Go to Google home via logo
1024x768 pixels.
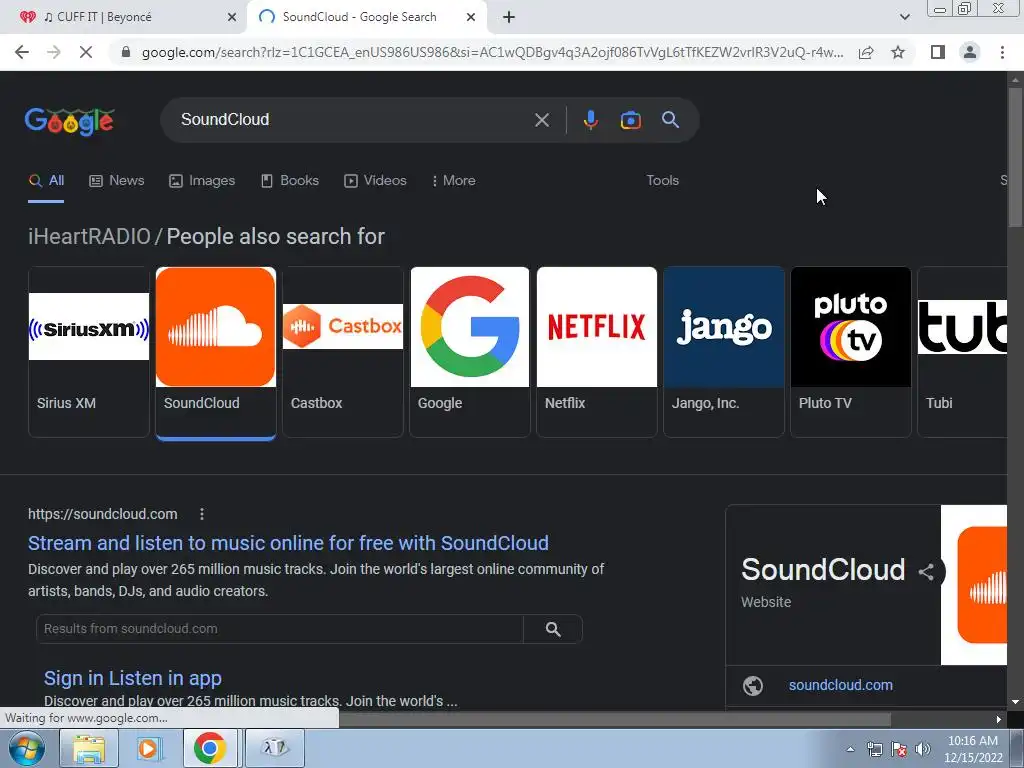tap(70, 121)
